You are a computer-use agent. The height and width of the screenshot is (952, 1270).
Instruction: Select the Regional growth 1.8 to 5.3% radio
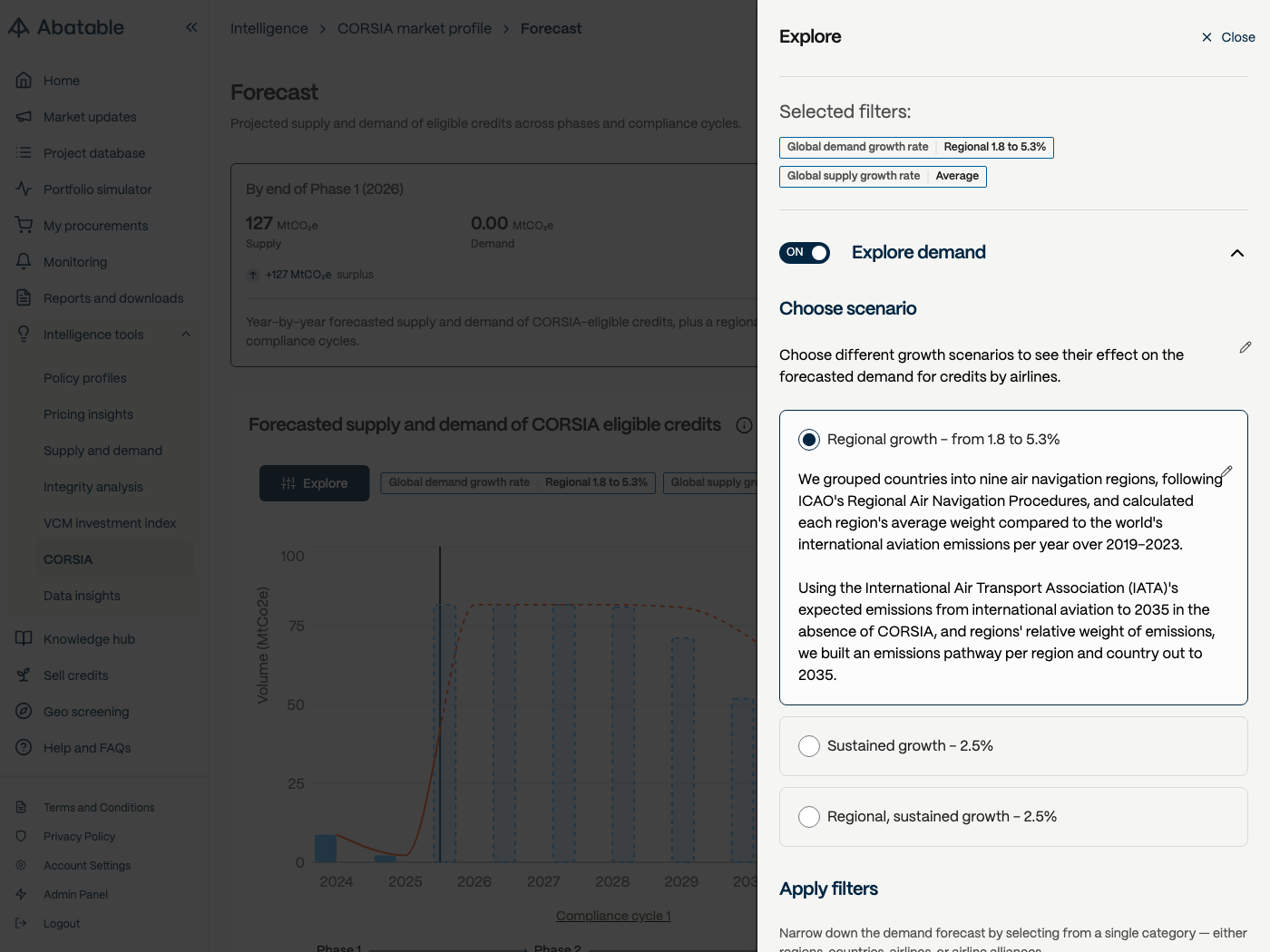(x=809, y=440)
